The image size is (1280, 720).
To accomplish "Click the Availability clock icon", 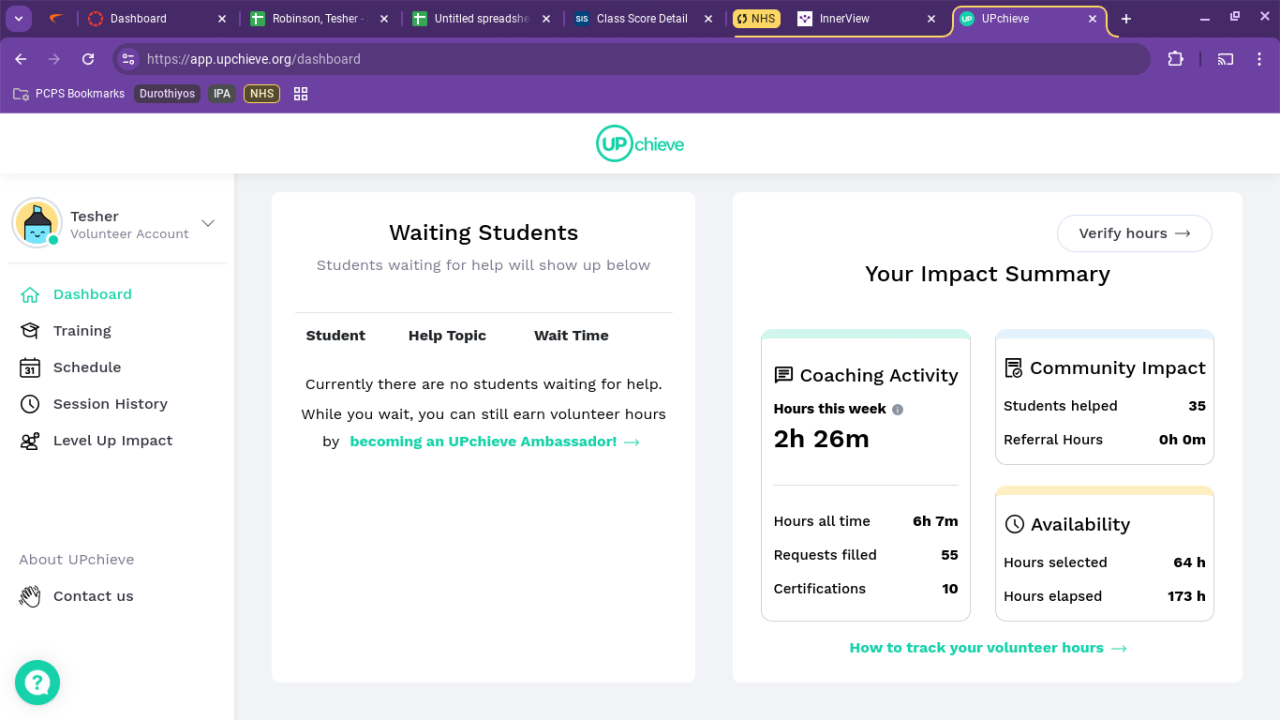I will pos(1014,524).
